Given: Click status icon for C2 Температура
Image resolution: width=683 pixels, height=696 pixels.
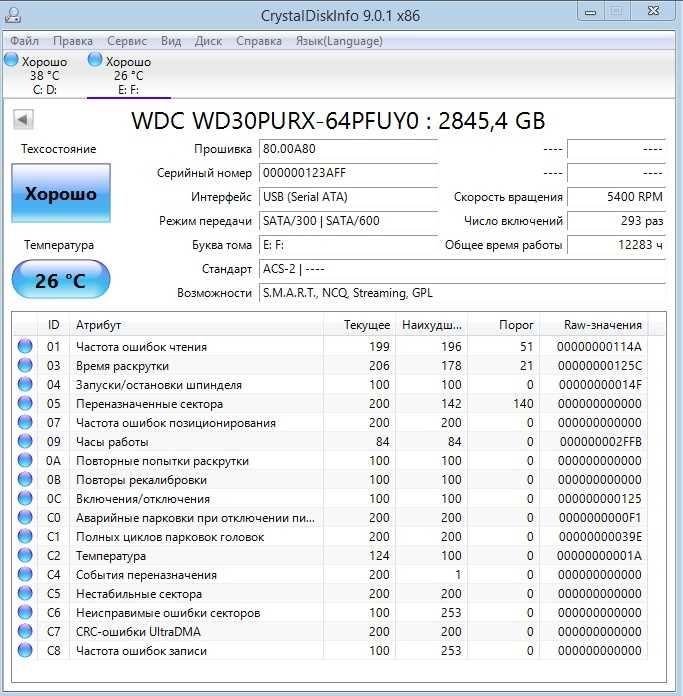Looking at the screenshot, I should (25, 555).
